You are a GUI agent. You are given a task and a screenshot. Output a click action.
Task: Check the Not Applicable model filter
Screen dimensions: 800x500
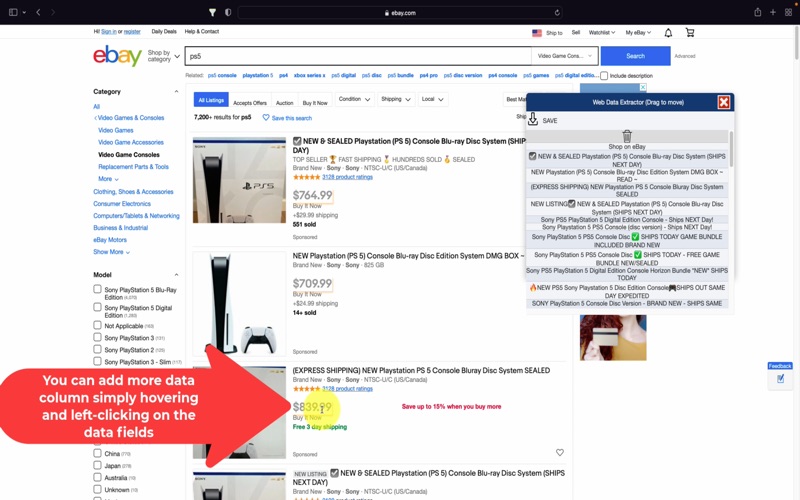[97, 325]
